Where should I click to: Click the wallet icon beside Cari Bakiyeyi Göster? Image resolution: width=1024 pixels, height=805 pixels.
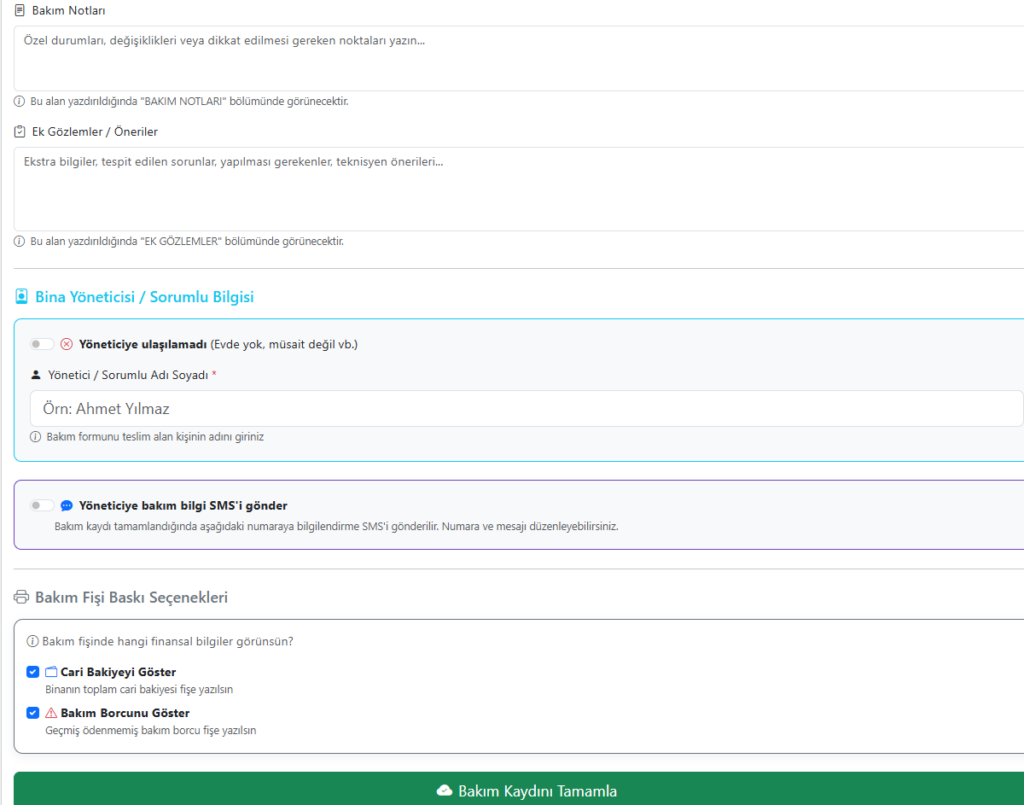51,672
